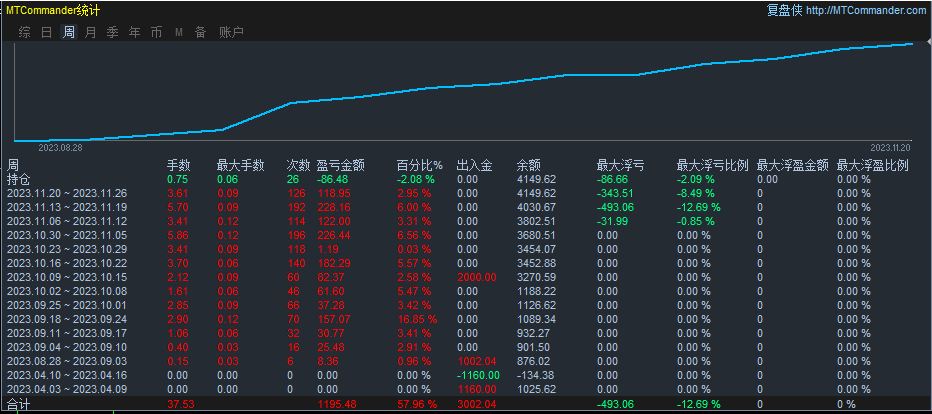
Task: Click the 盈亏金额 column header
Action: click(x=341, y=165)
